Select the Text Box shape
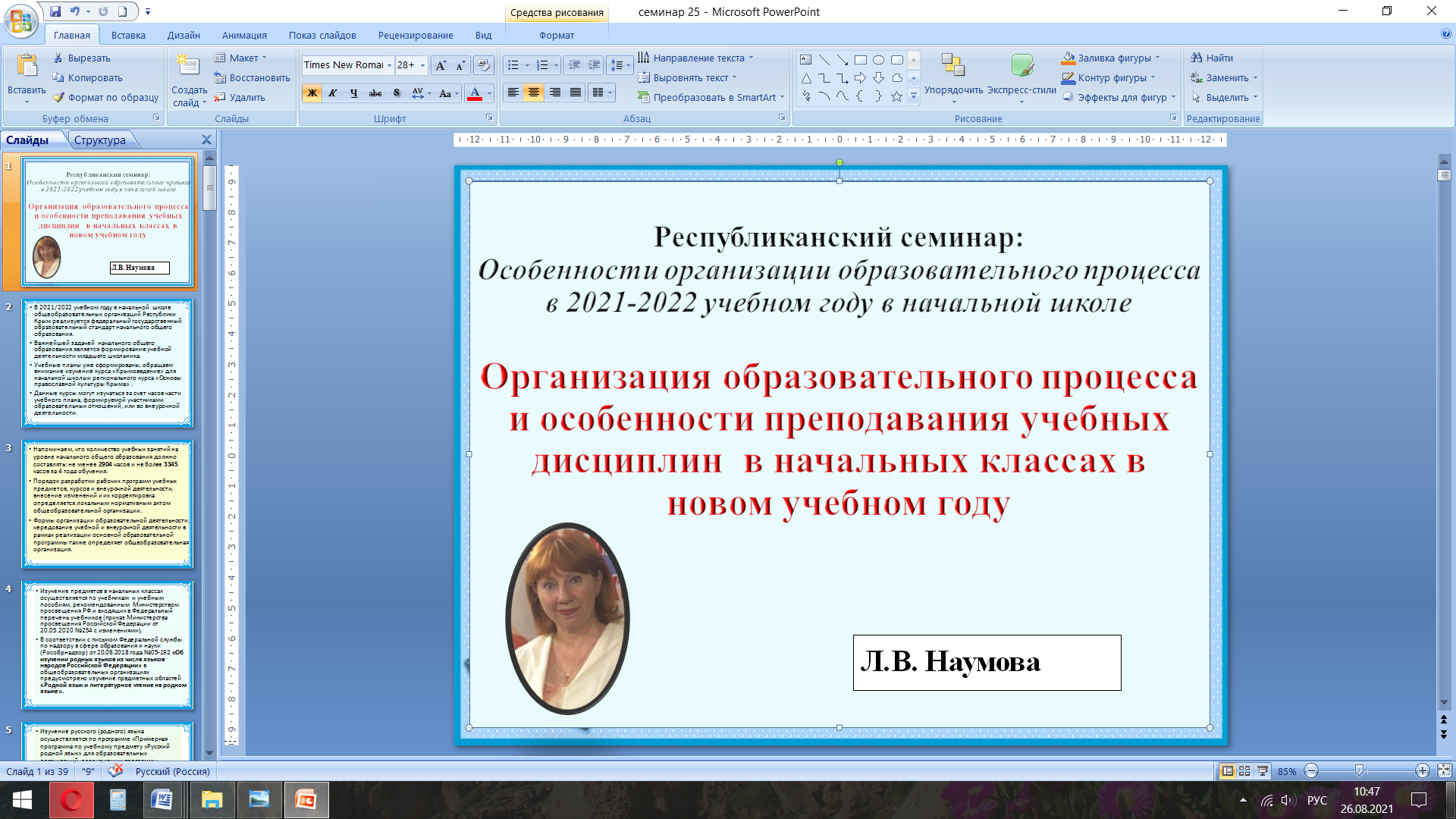This screenshot has width=1456, height=819. point(805,60)
